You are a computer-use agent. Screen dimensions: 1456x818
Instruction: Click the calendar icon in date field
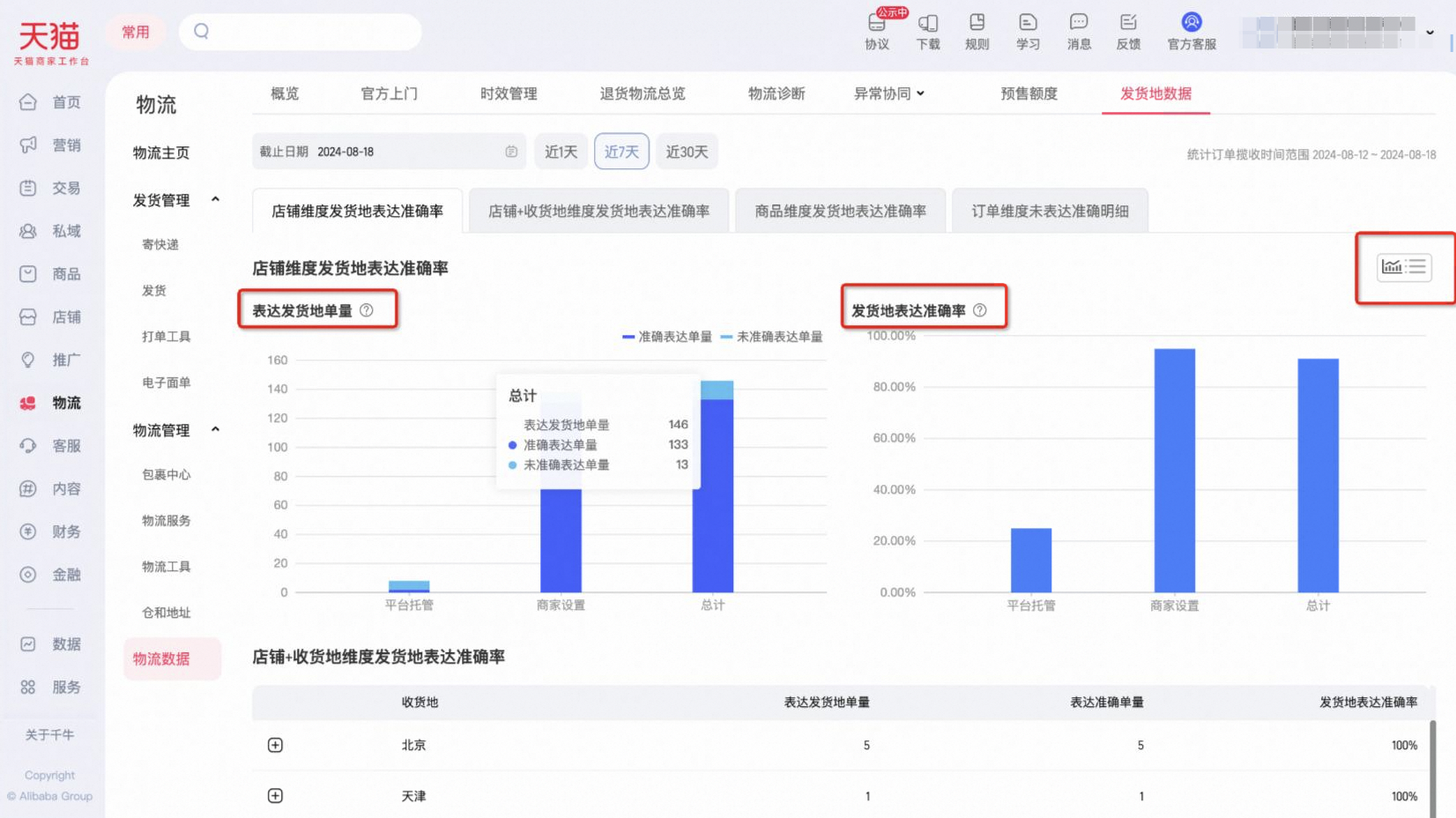511,152
